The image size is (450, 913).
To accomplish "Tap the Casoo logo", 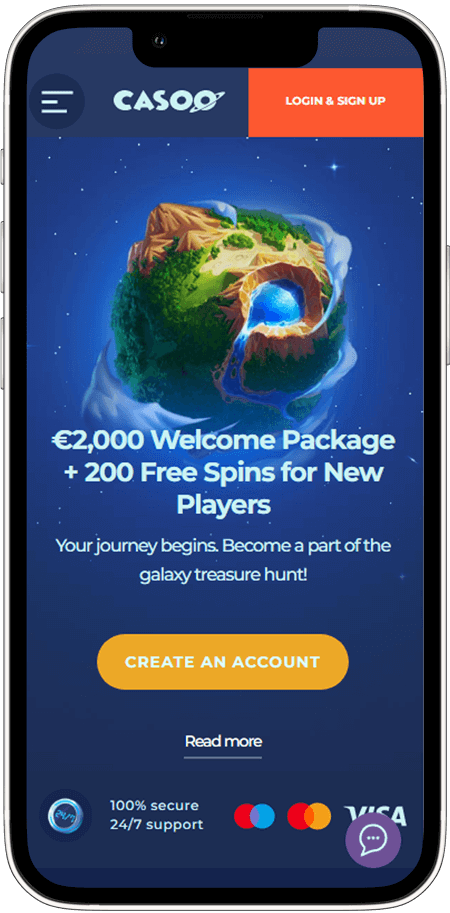I will coord(169,101).
